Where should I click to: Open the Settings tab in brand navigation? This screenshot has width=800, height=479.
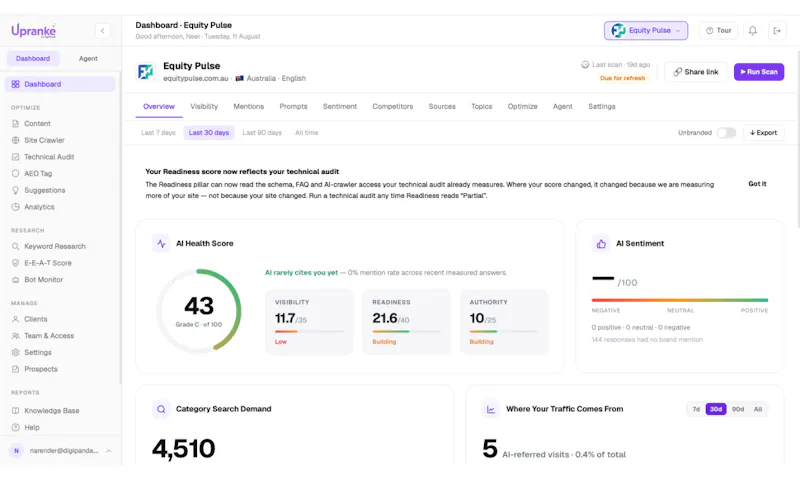(x=602, y=107)
